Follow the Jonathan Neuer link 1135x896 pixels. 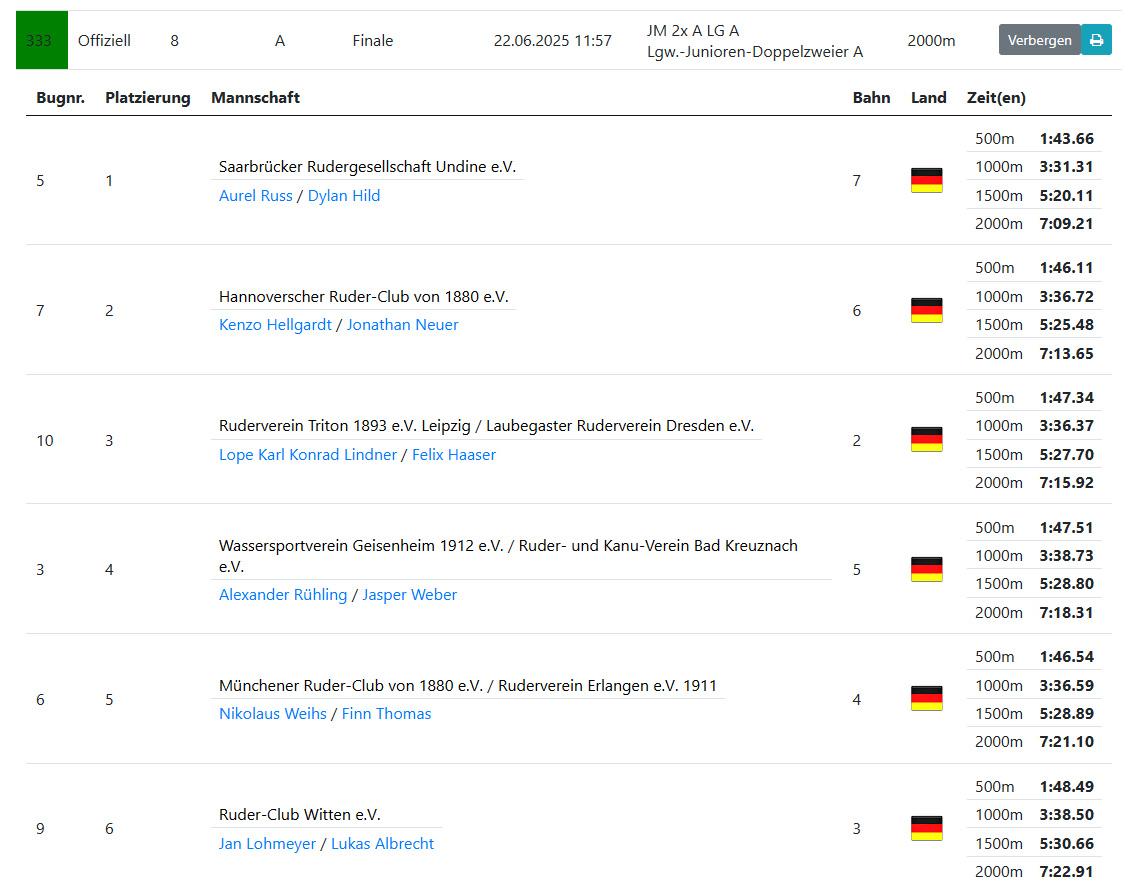tap(402, 325)
